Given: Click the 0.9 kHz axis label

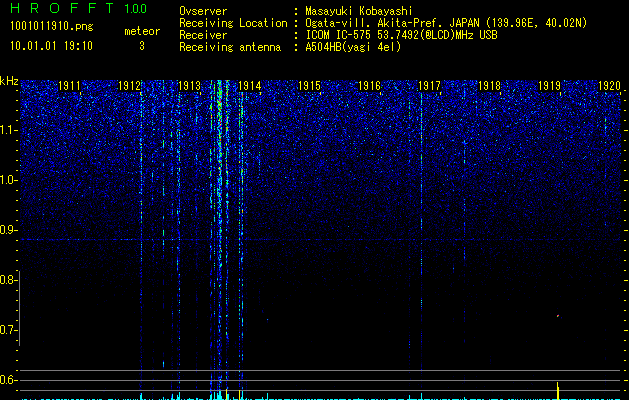Looking at the screenshot, I should (x=7, y=230).
